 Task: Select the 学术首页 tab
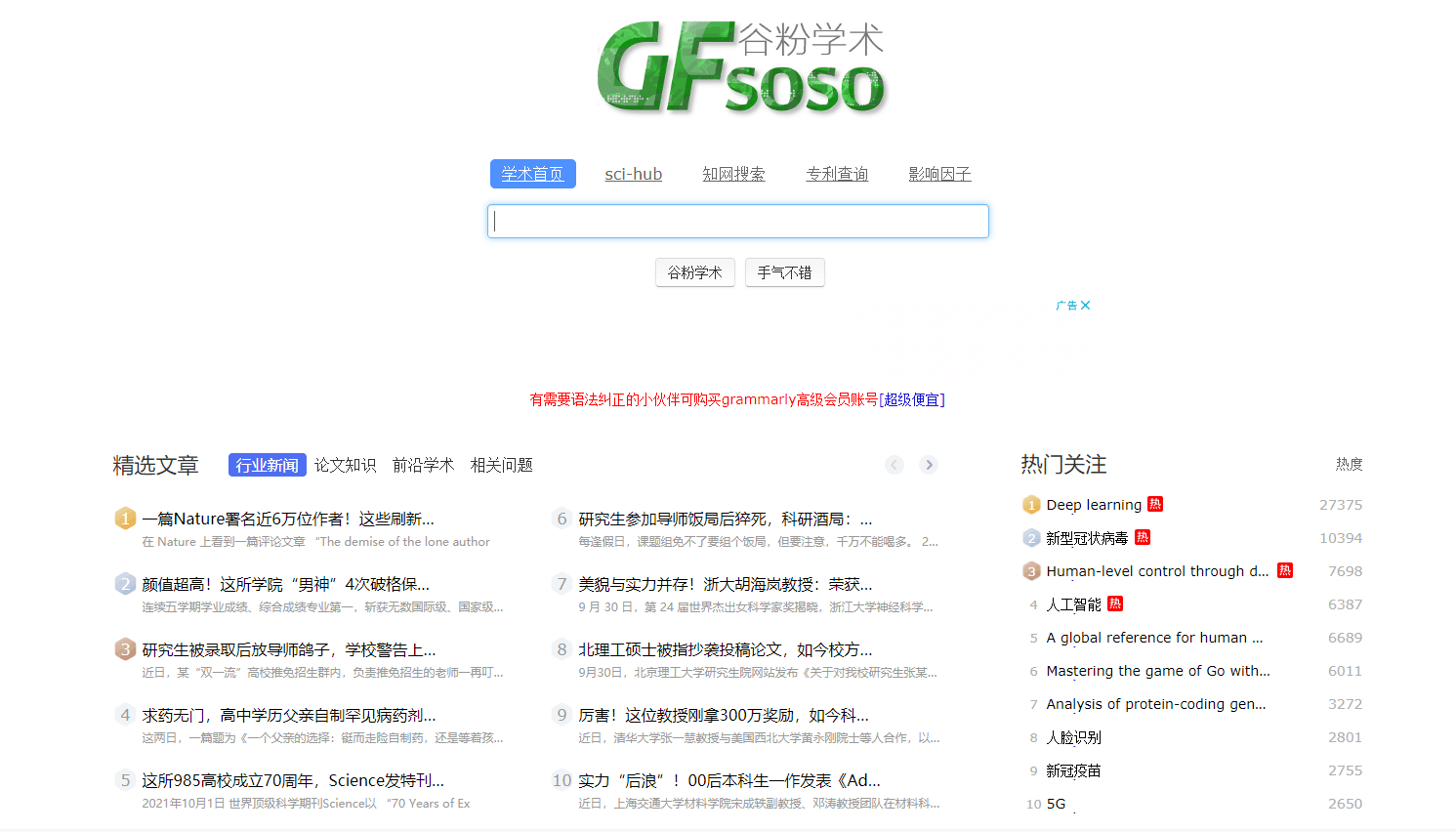point(533,174)
